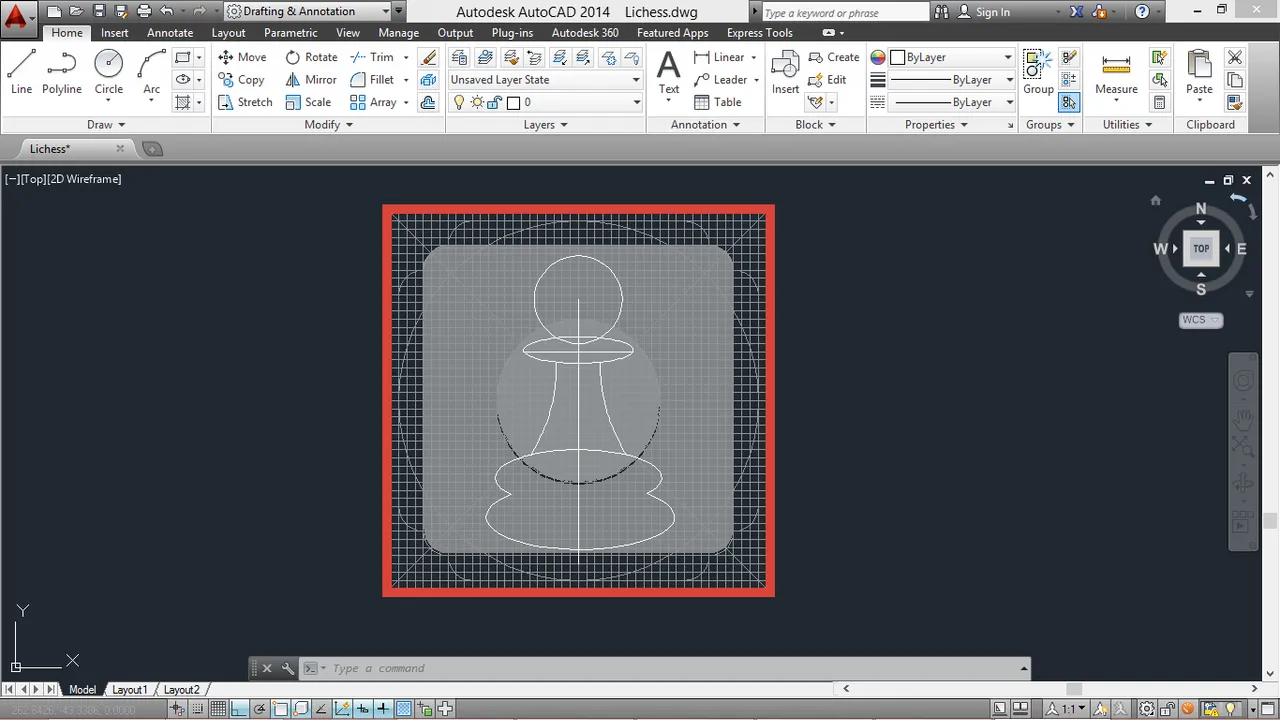Activate the Array tool
1280x720 pixels.
[x=373, y=102]
